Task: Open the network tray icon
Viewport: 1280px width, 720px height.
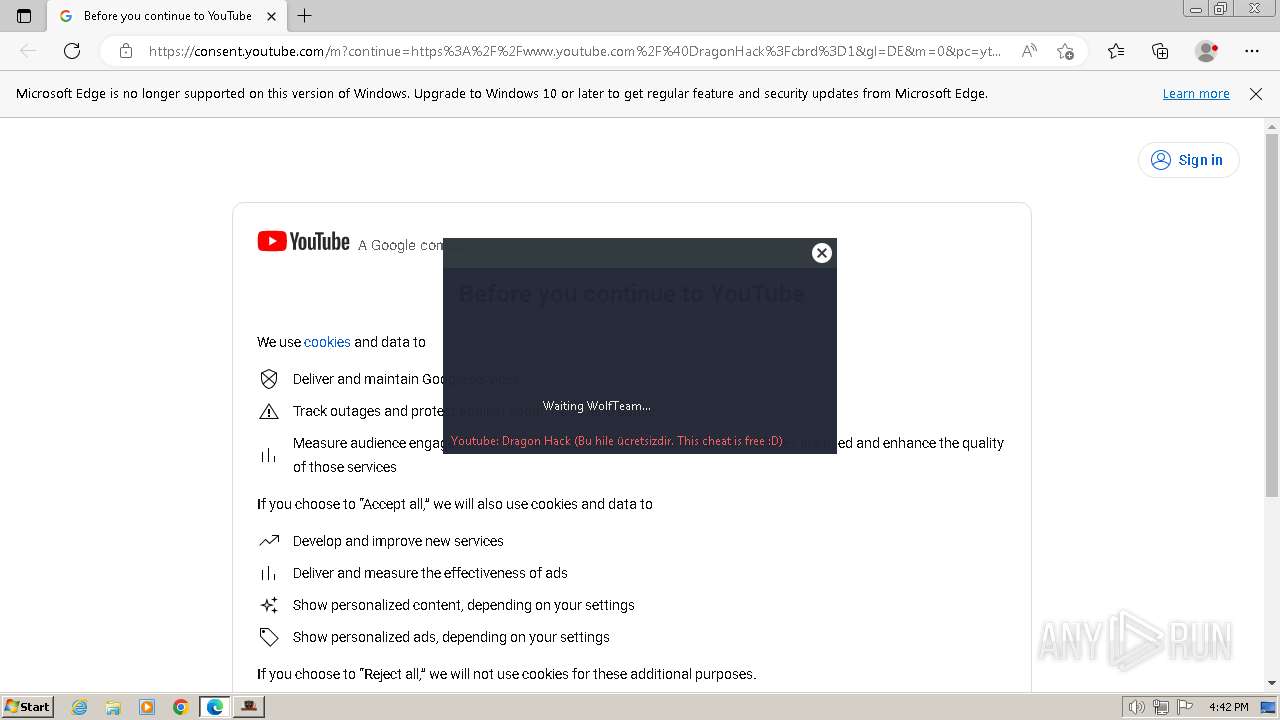Action: (x=1160, y=707)
